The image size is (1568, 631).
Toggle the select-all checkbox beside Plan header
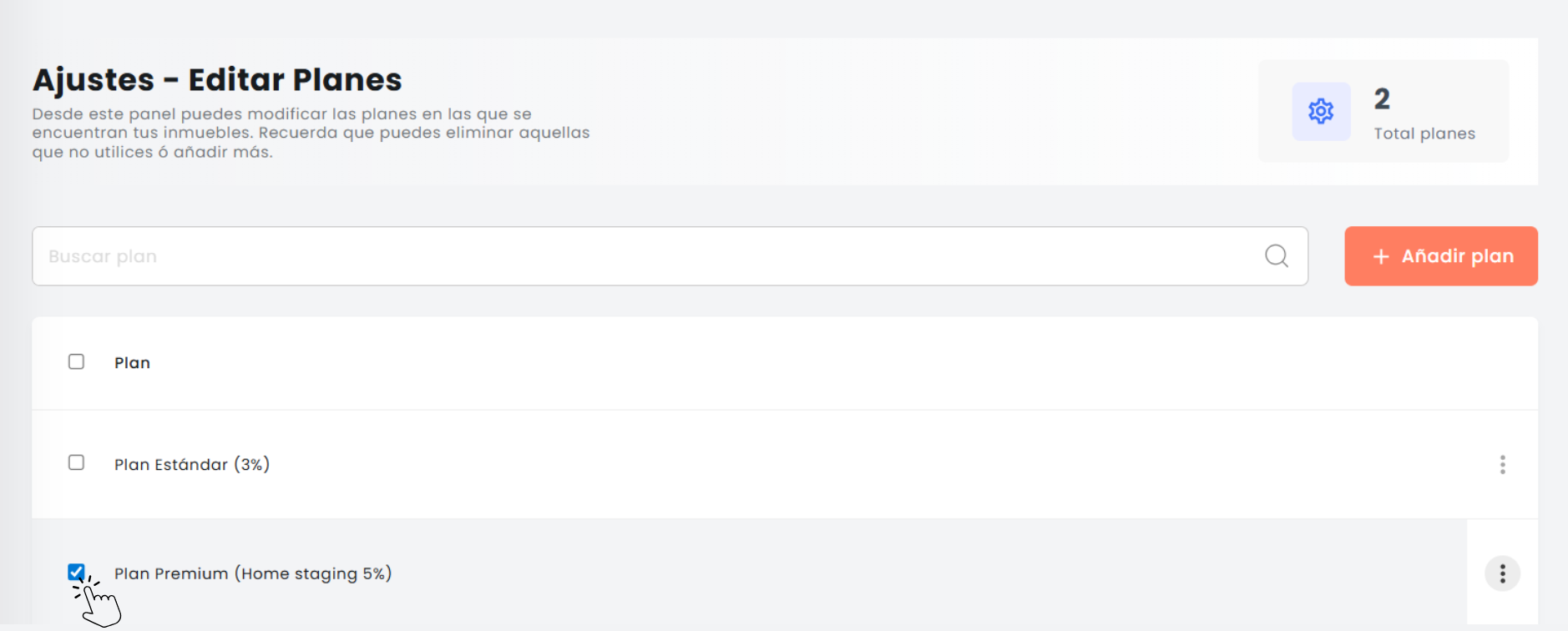point(76,361)
